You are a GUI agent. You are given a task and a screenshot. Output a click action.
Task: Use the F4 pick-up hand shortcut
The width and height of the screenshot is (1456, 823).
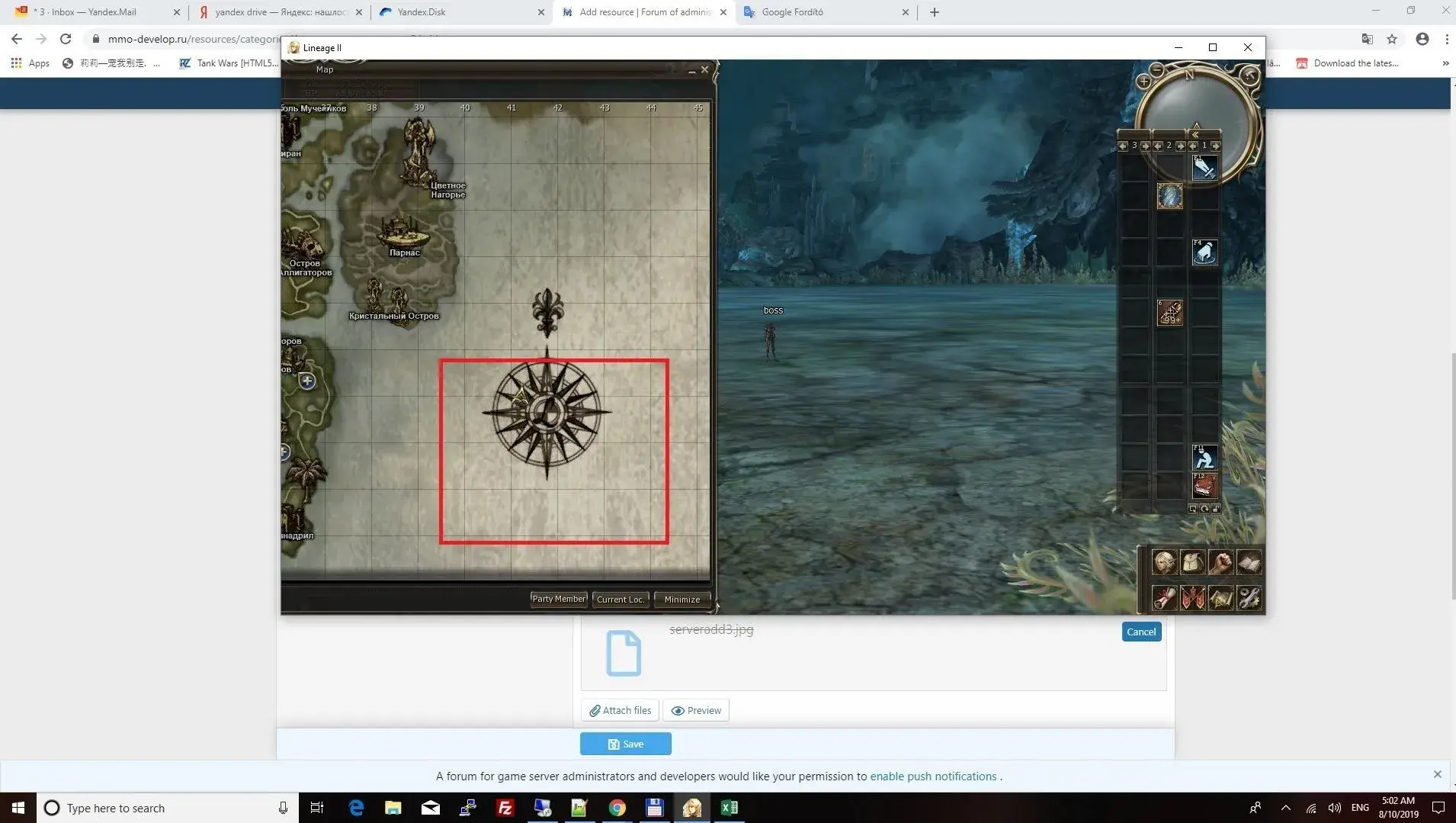tap(1204, 252)
